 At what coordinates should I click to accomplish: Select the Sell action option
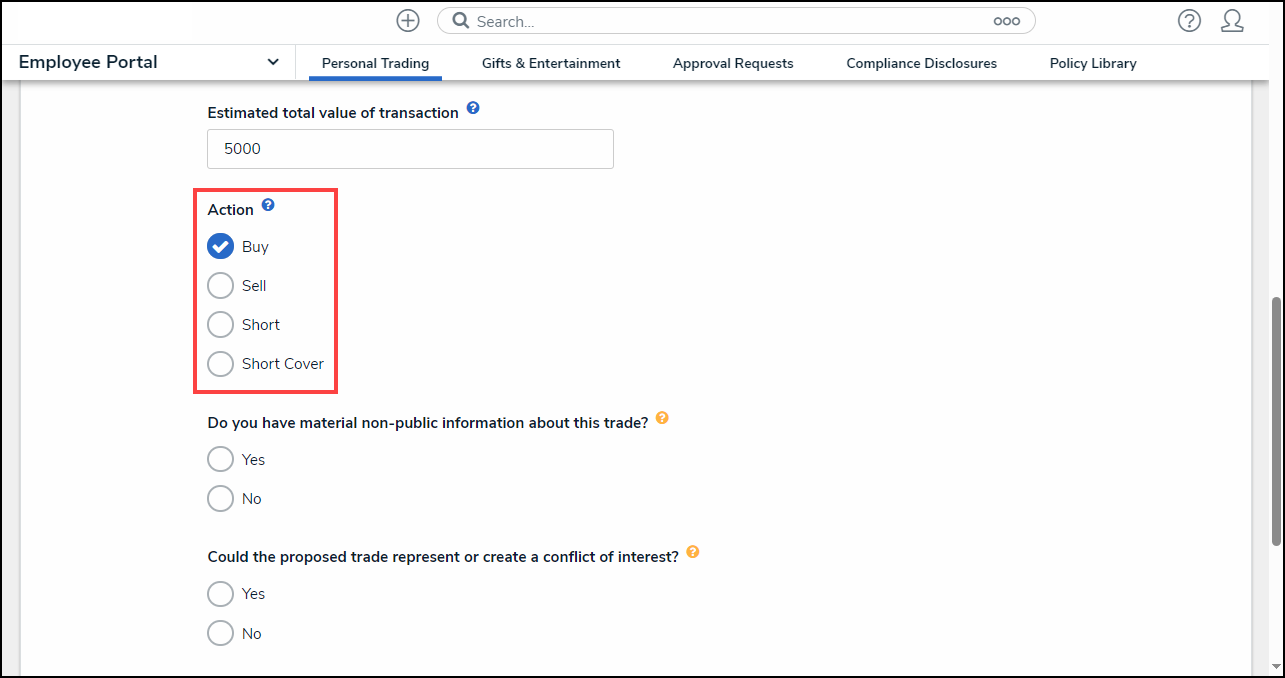pos(220,286)
